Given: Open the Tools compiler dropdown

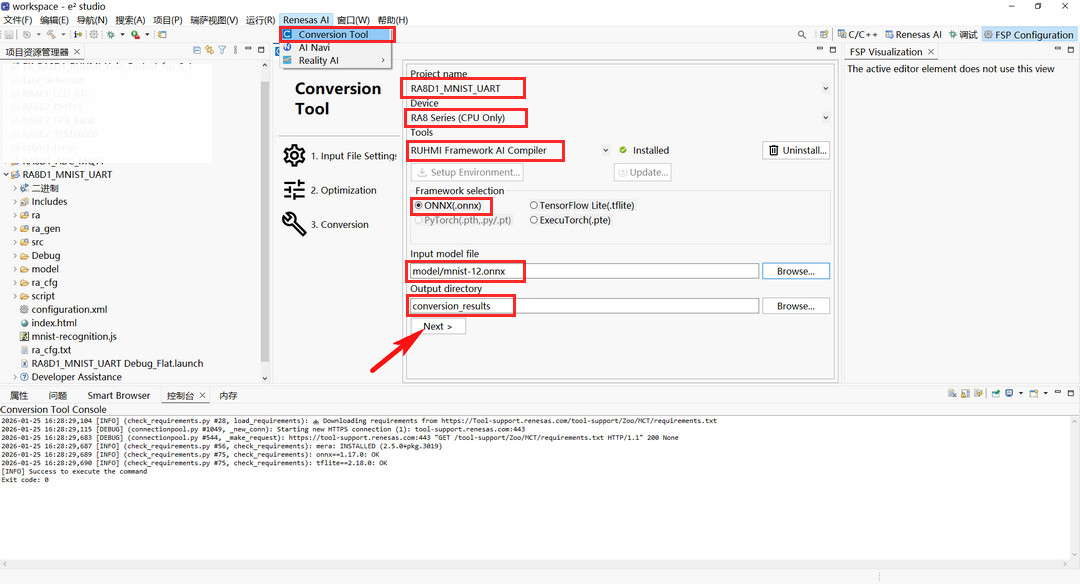Looking at the screenshot, I should (605, 150).
